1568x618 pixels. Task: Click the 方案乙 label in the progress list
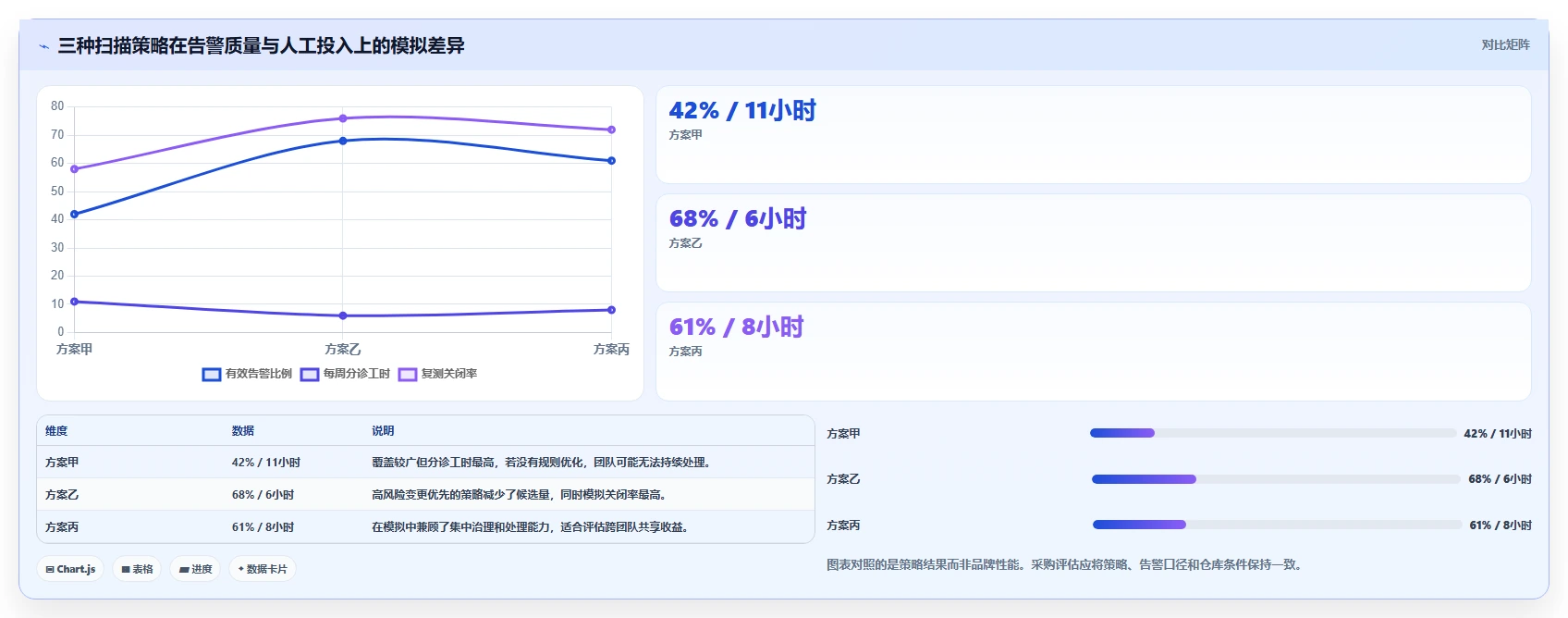point(843,479)
